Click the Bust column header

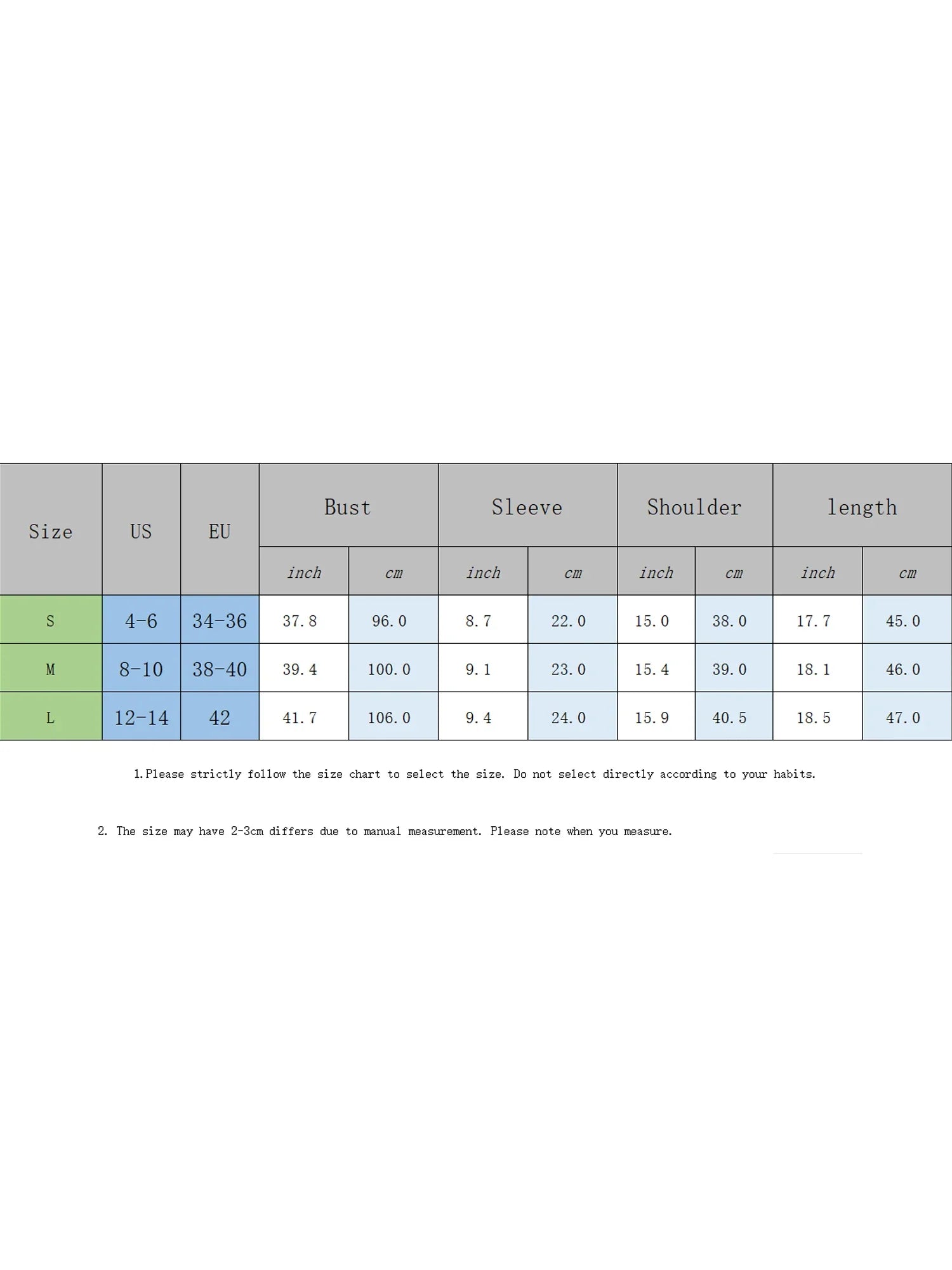tap(348, 505)
